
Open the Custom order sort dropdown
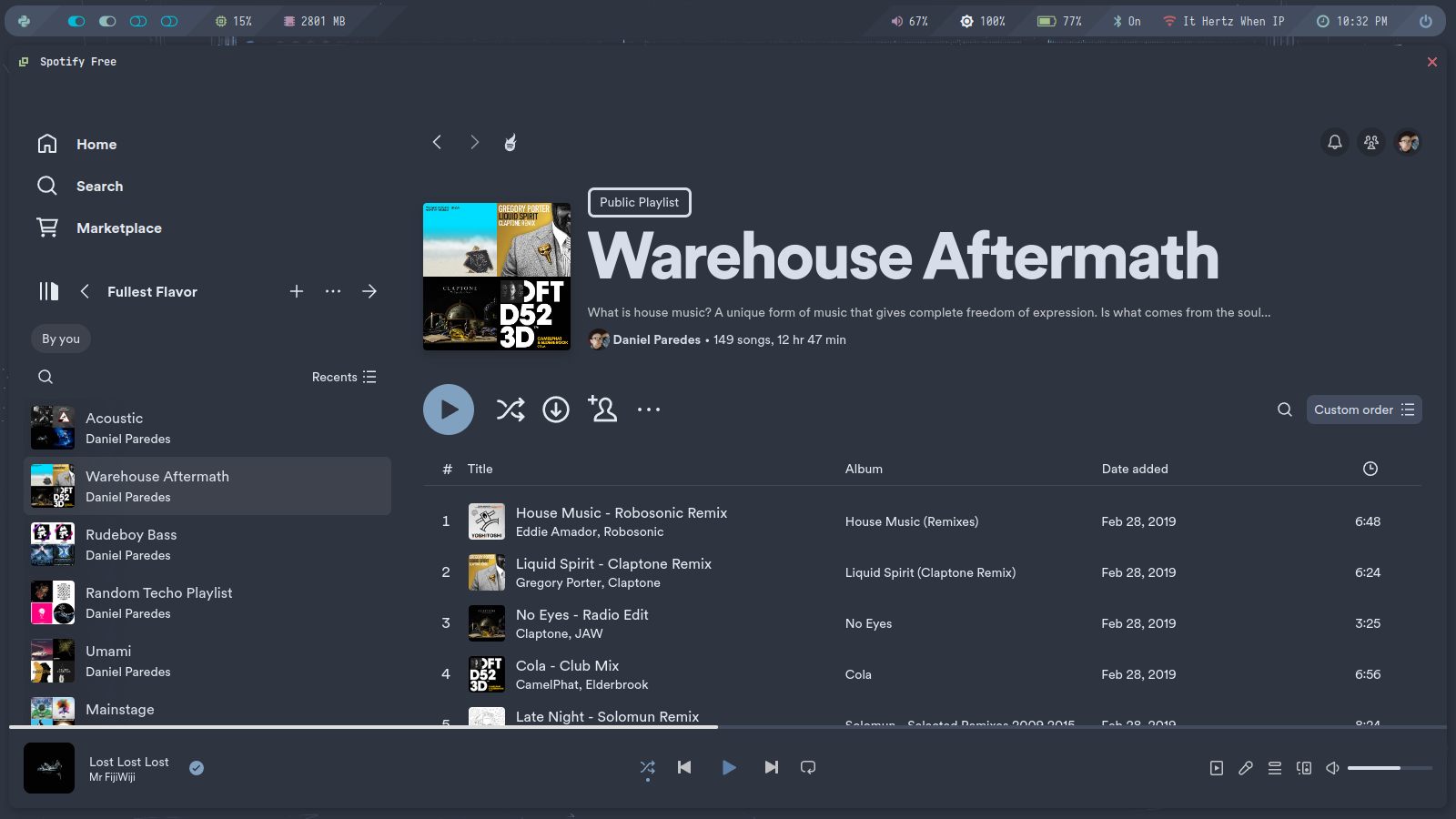(1363, 409)
